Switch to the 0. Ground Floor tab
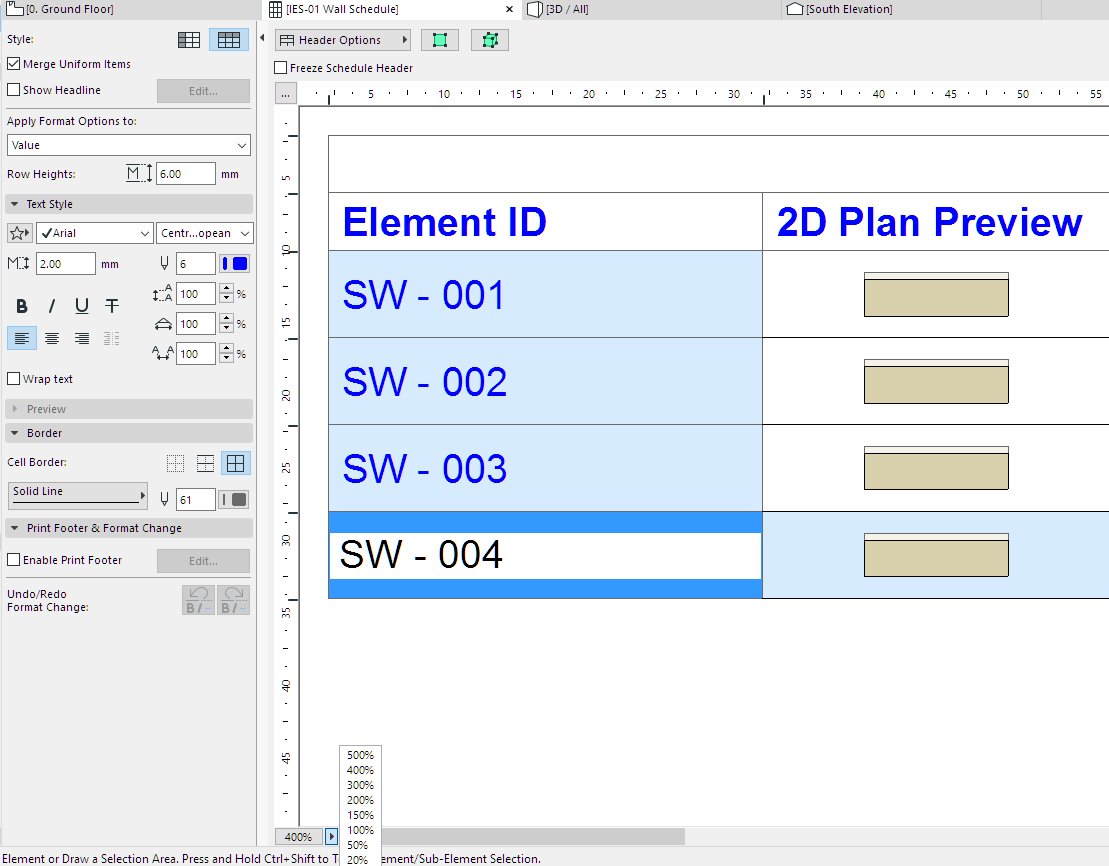Screen dimensions: 1109x866 pos(131,9)
